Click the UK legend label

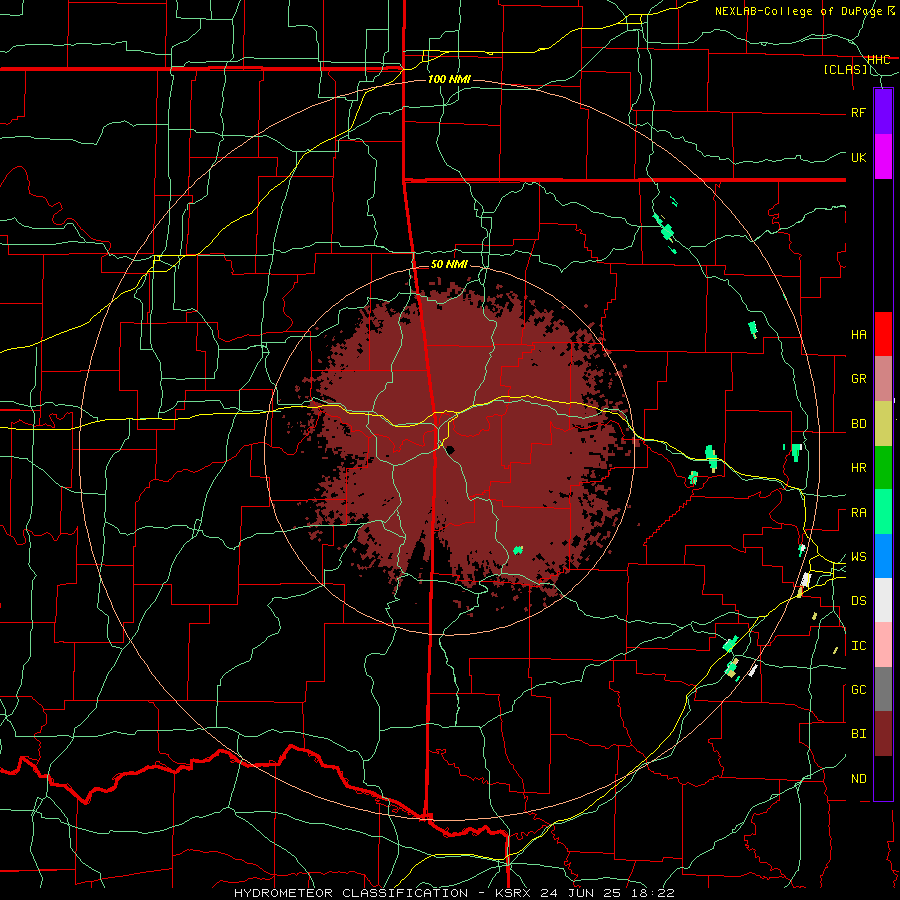tap(859, 157)
